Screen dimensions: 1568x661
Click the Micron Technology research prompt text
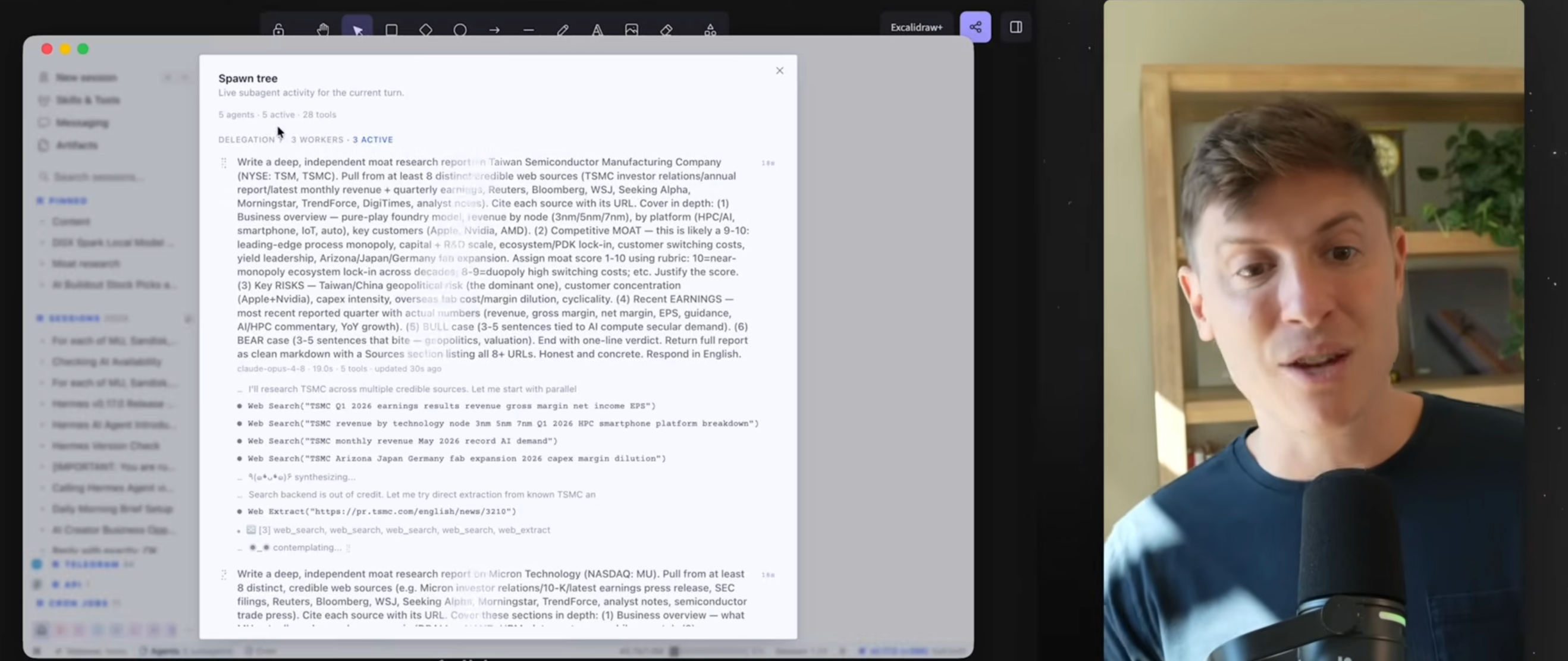click(492, 594)
